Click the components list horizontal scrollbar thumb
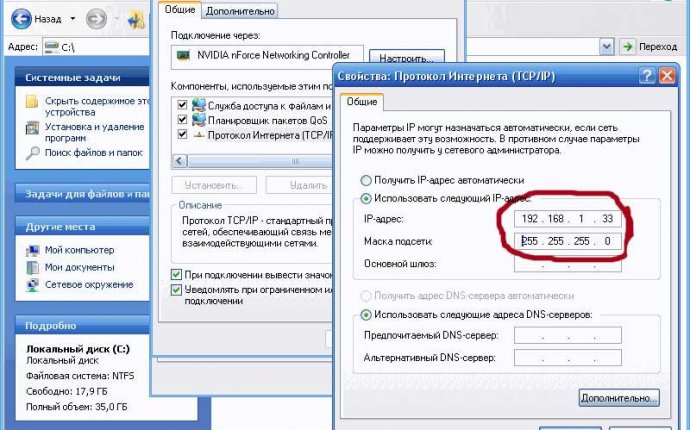This screenshot has width=690, height=430. [x=261, y=161]
